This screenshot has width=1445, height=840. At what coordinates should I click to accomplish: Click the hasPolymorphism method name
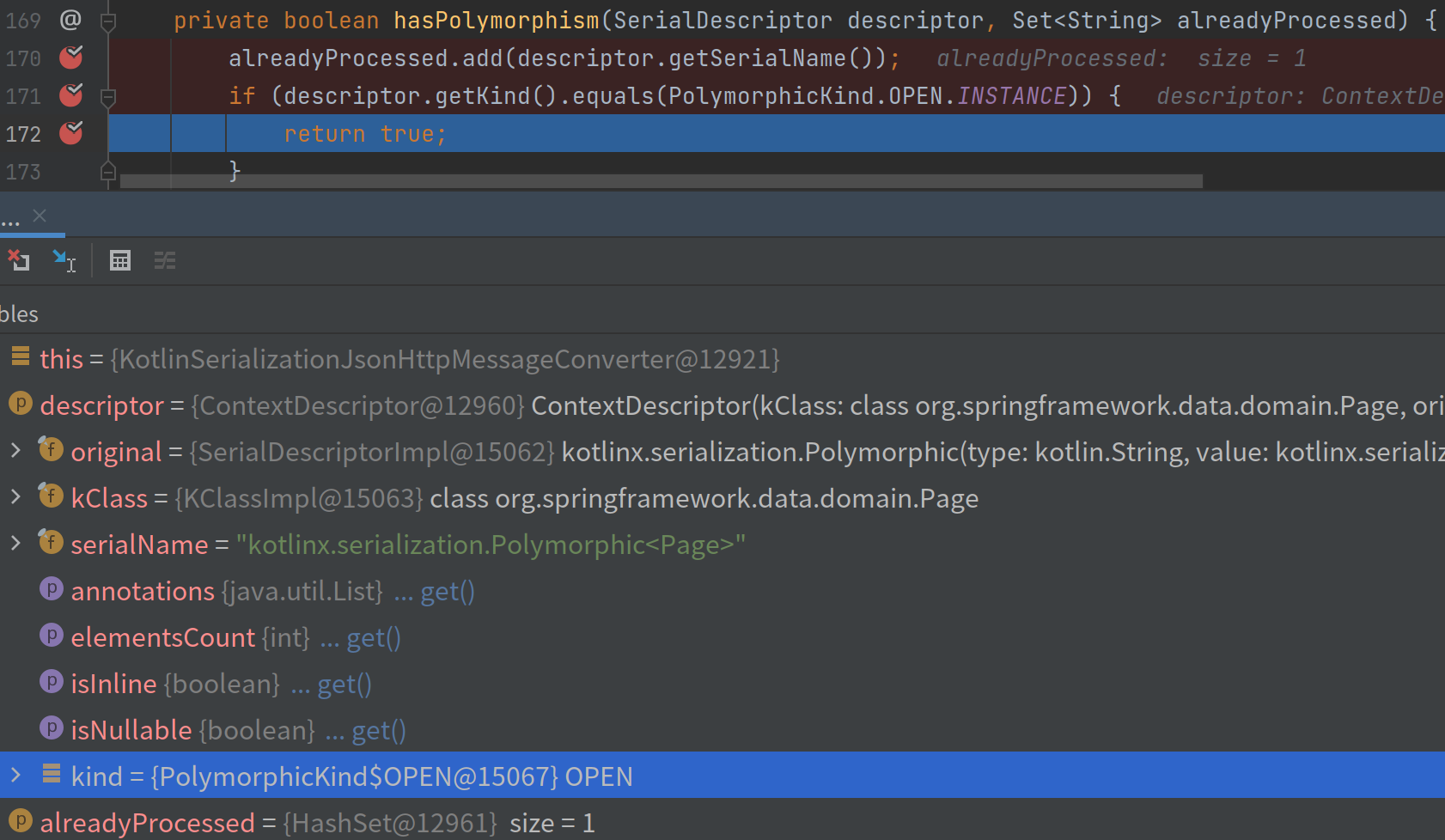click(496, 21)
